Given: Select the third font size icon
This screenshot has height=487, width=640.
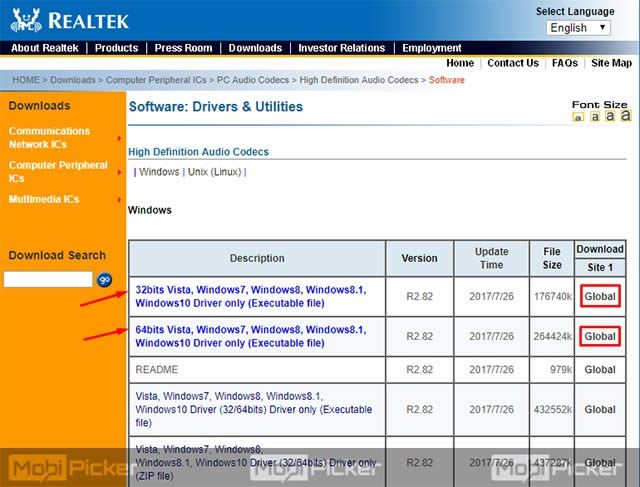Looking at the screenshot, I should point(610,116).
